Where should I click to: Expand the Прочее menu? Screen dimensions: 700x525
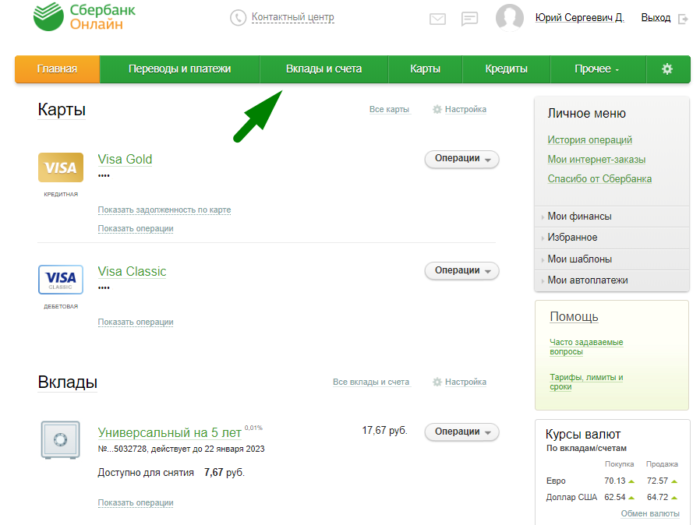tap(597, 69)
